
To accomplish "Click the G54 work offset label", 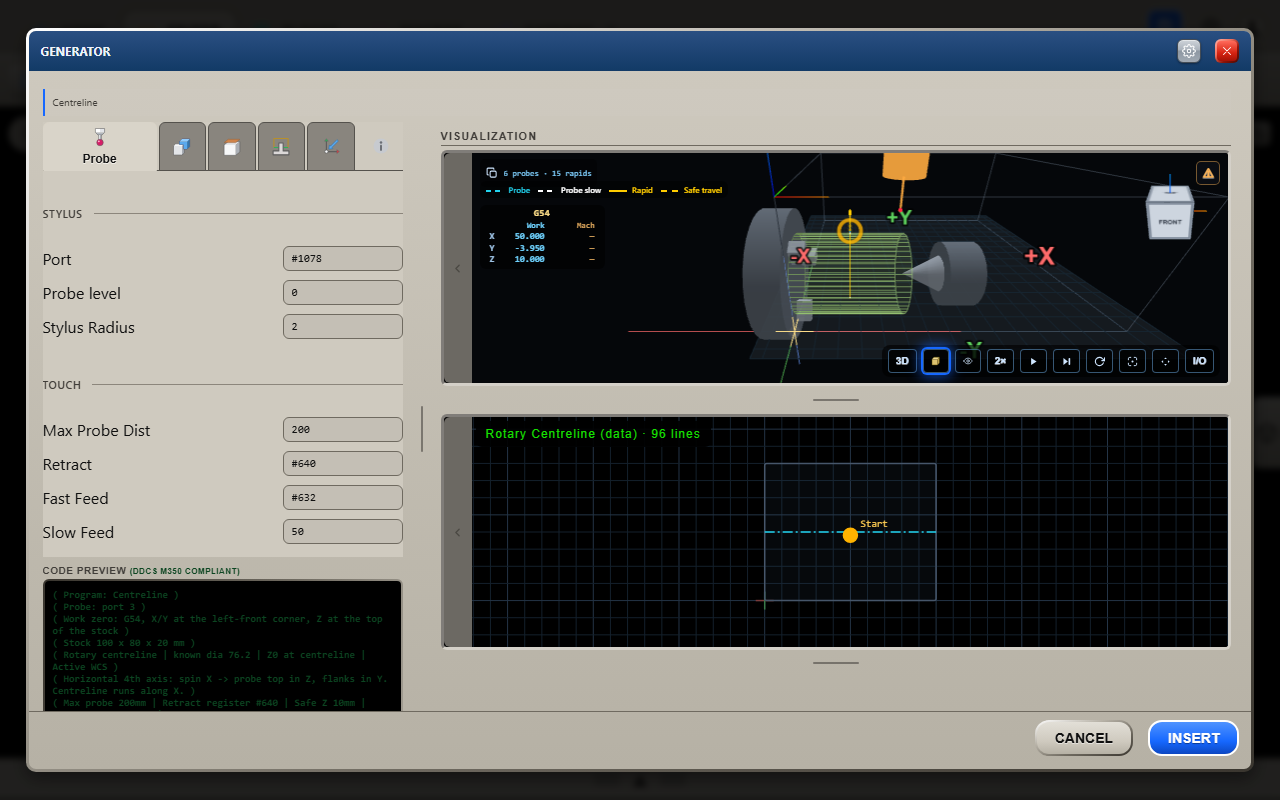I will (541, 213).
